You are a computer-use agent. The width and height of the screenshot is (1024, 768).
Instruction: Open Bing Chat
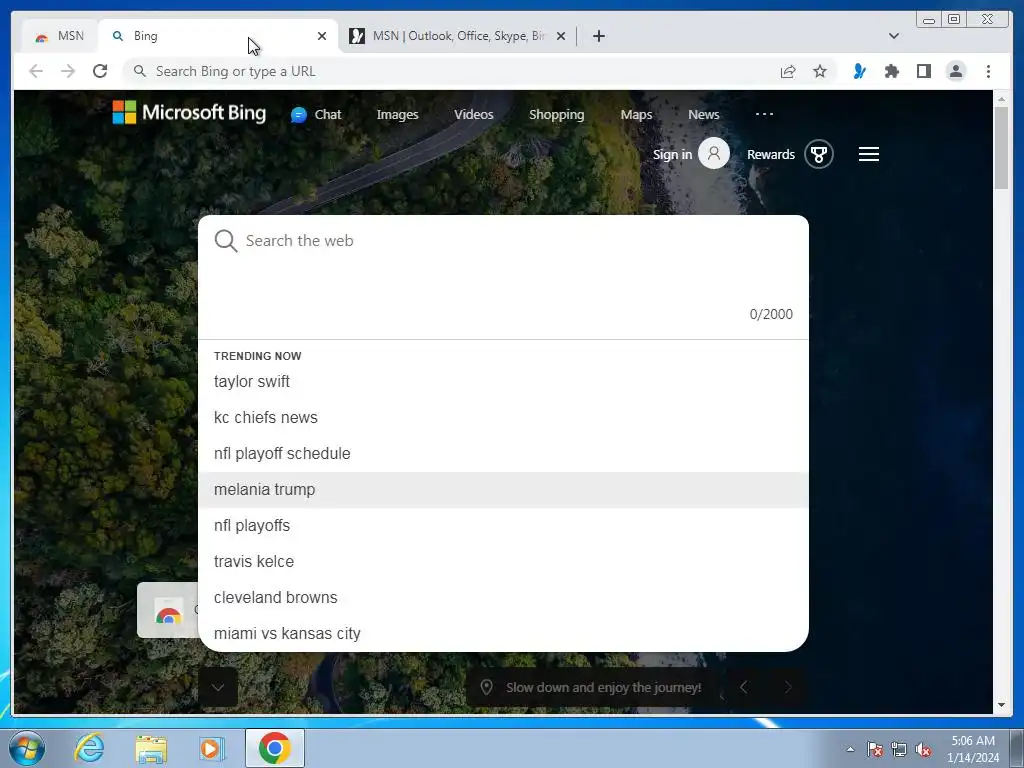point(316,114)
